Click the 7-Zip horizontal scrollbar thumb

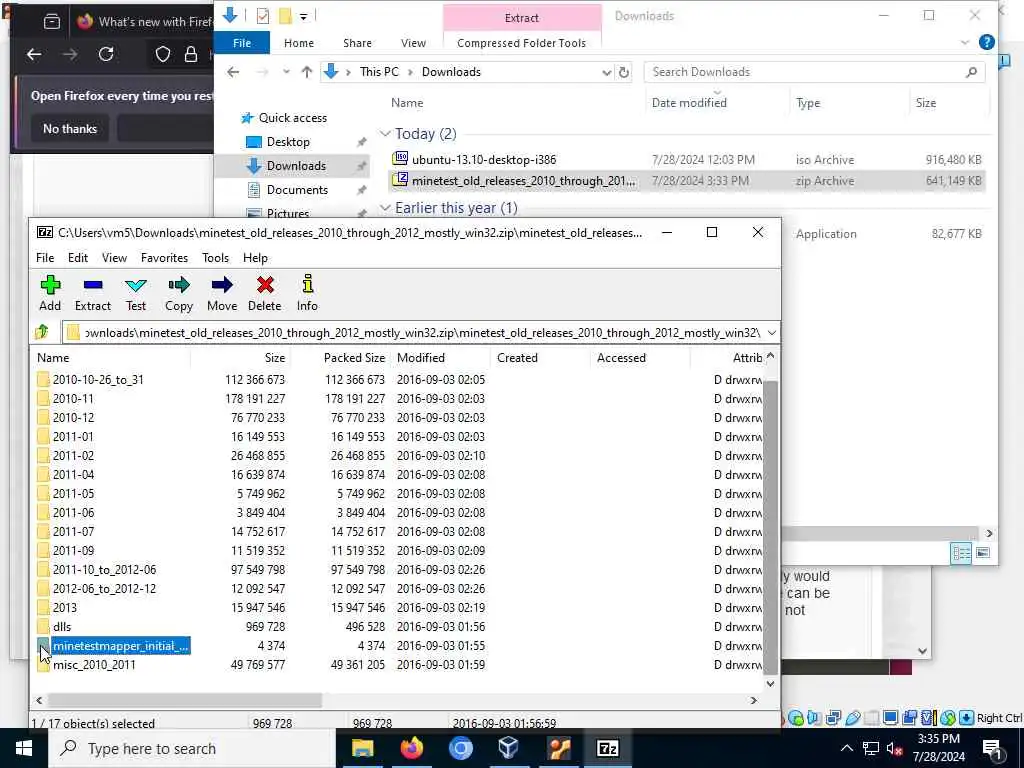click(x=185, y=700)
